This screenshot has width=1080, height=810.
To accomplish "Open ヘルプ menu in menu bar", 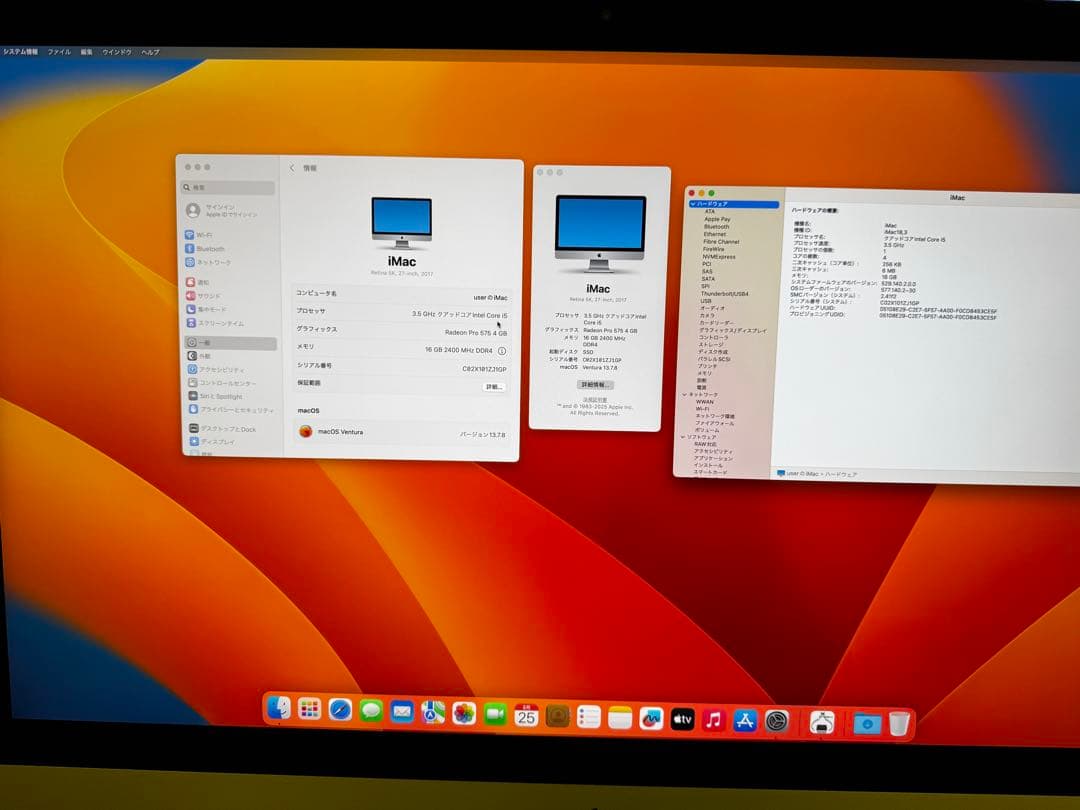I will coord(150,52).
